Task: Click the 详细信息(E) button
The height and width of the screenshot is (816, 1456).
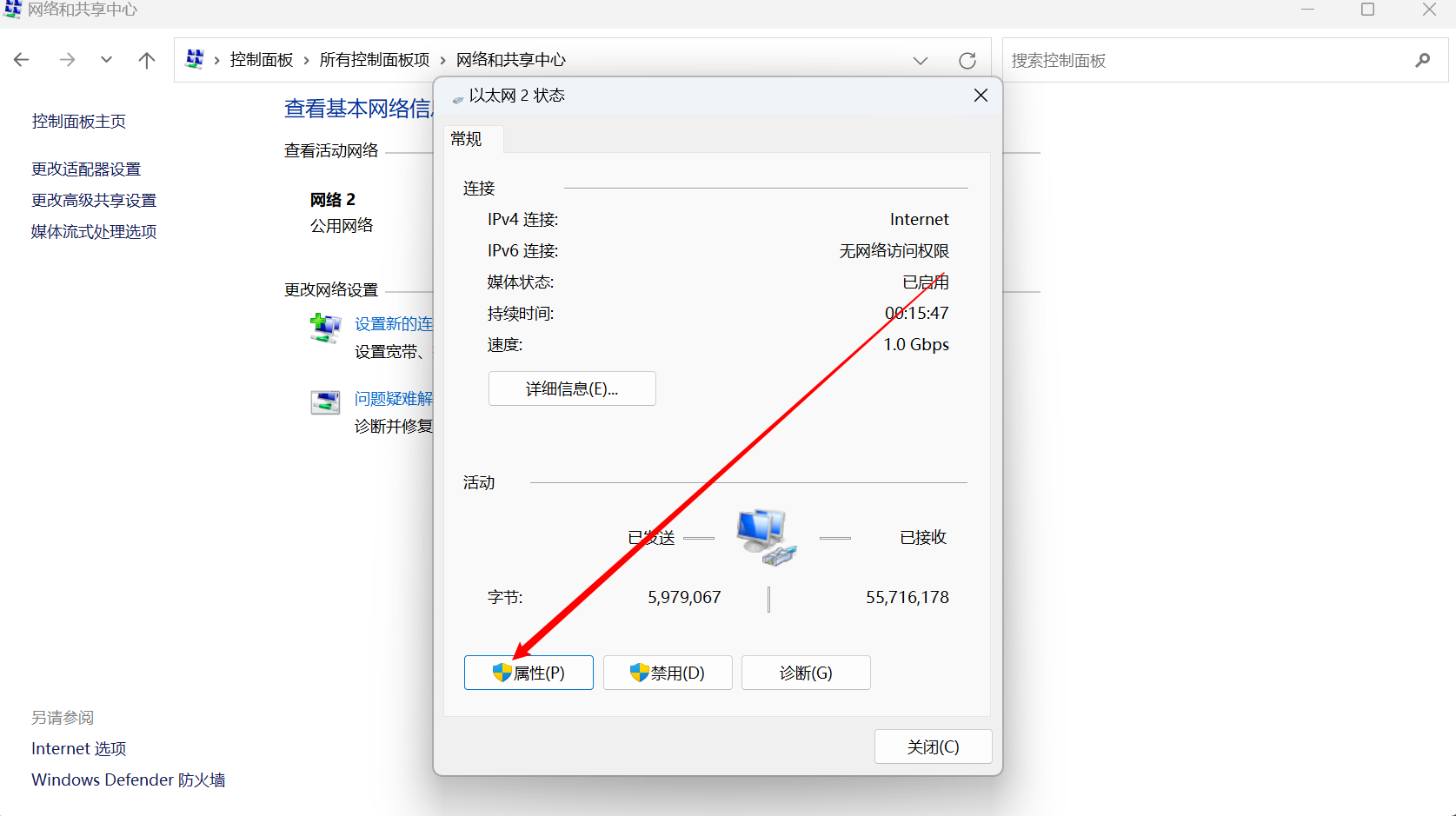Action: click(x=571, y=388)
